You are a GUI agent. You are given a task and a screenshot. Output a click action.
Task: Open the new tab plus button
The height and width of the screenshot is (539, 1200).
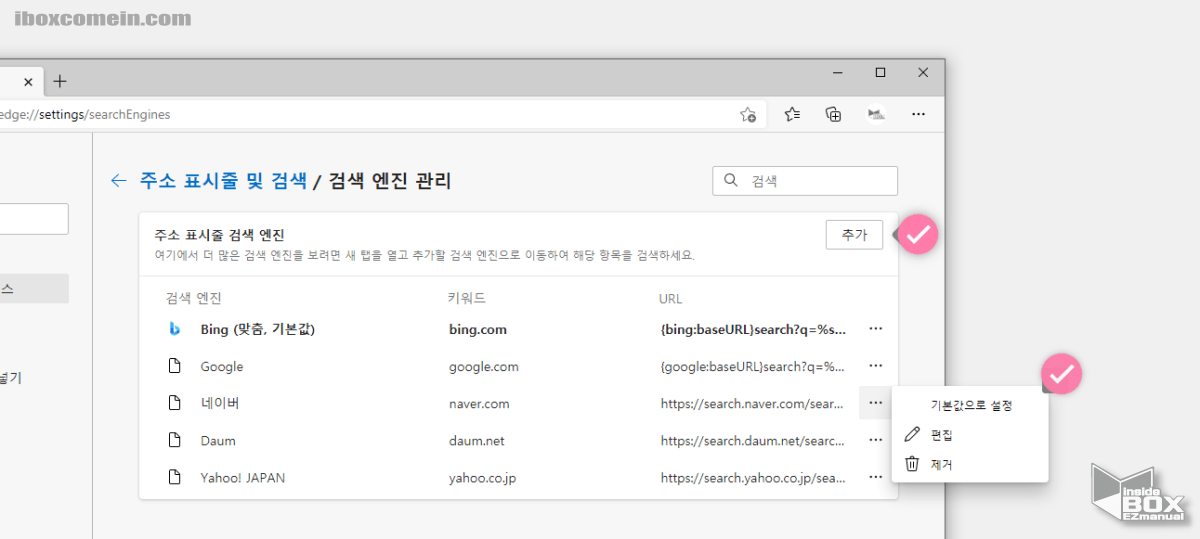pyautogui.click(x=60, y=81)
